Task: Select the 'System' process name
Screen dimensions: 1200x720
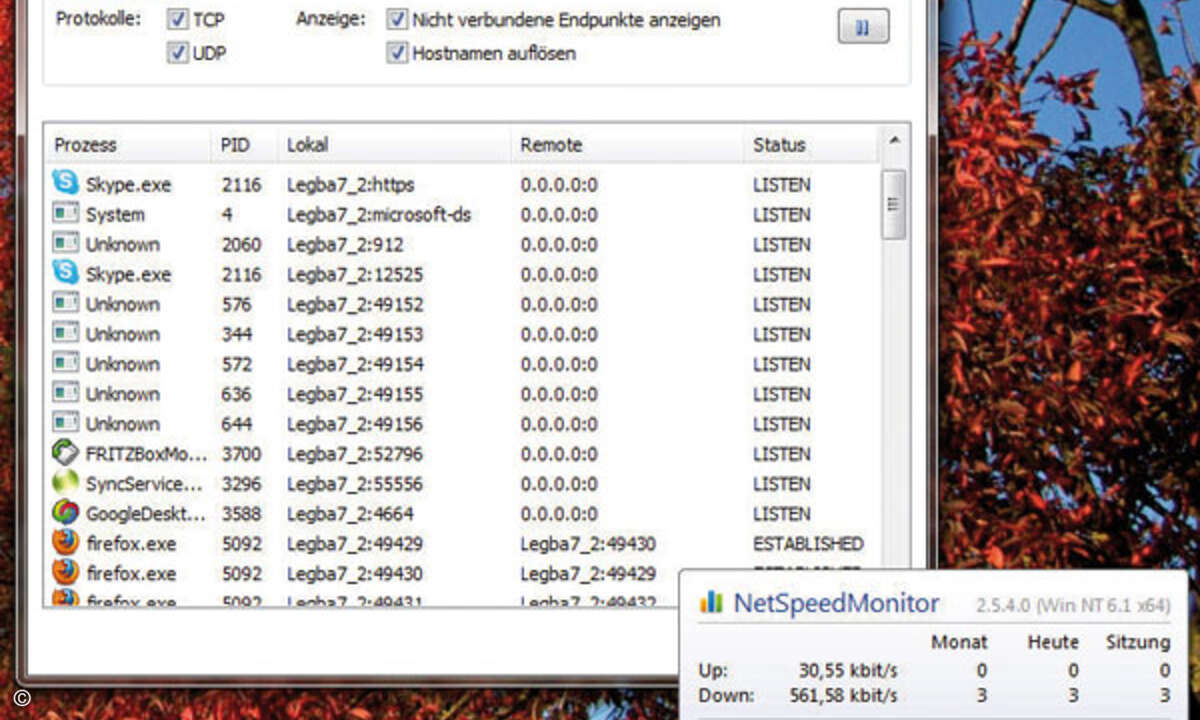Action: click(x=115, y=215)
